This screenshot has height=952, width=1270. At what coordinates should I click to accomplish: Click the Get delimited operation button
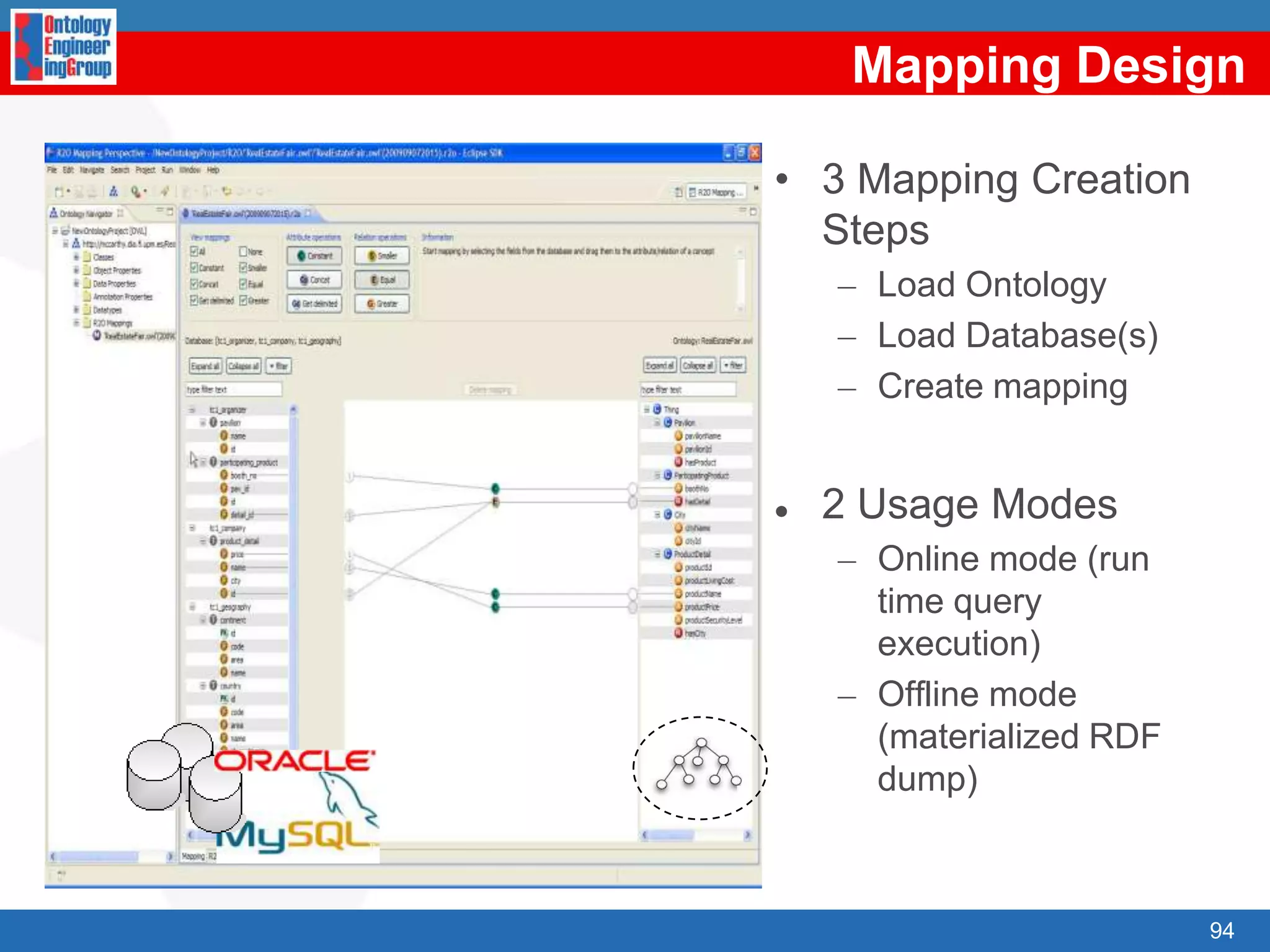coord(314,304)
